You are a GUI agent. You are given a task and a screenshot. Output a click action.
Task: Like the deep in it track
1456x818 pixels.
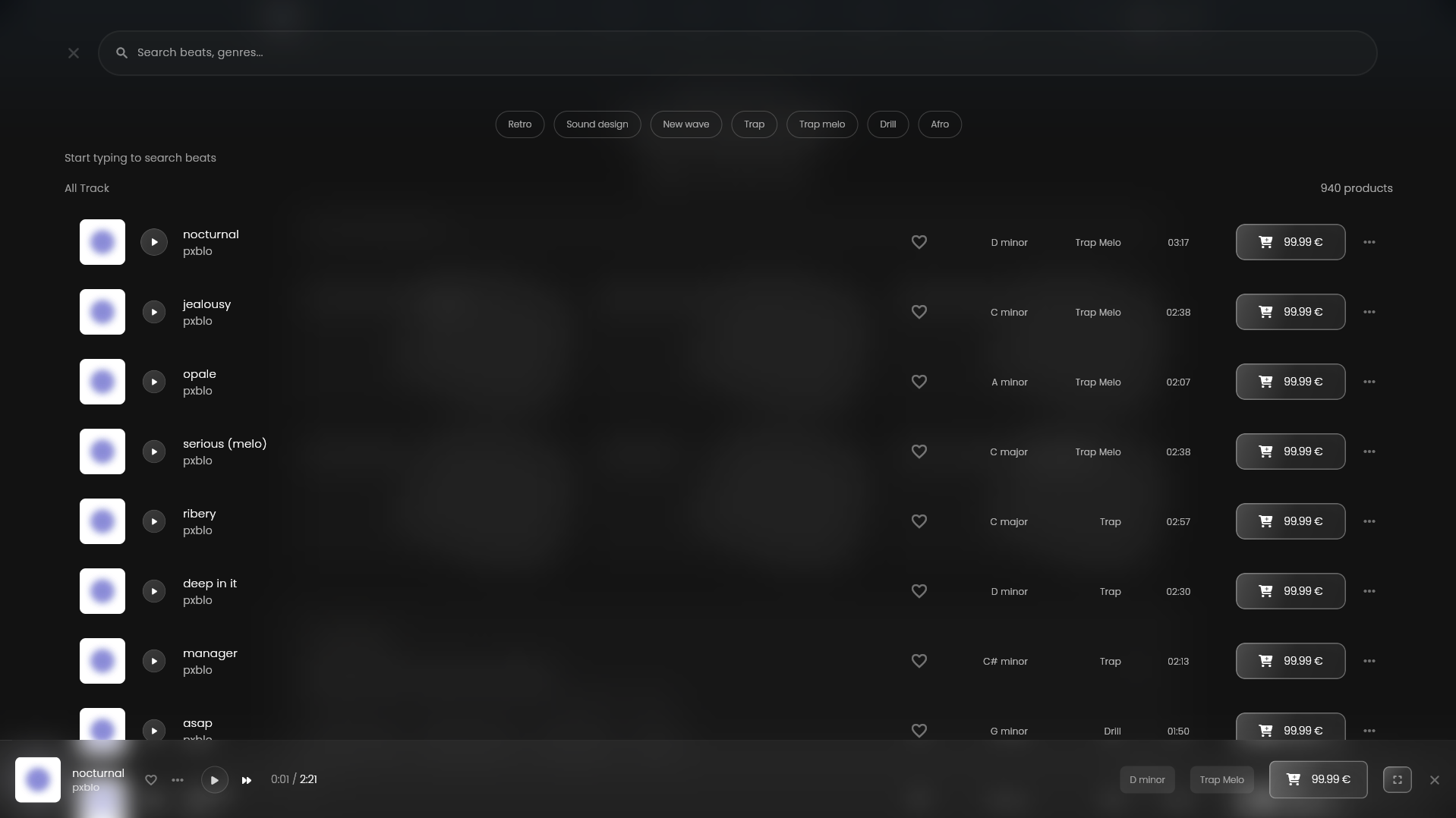click(919, 591)
